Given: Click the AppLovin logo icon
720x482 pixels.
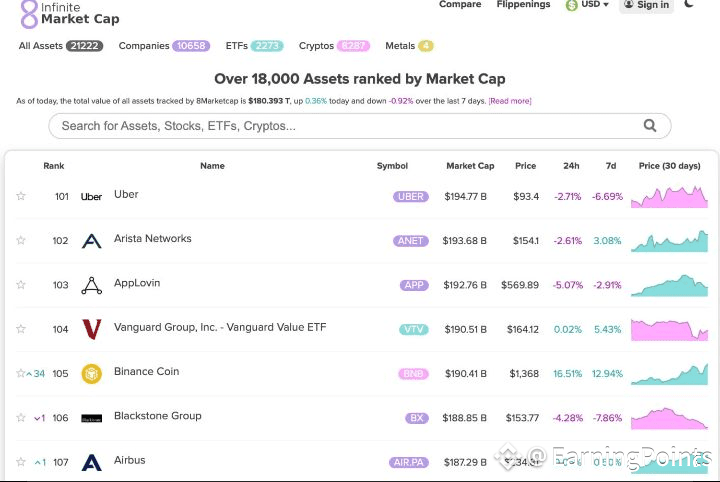Looking at the screenshot, I should point(91,286).
